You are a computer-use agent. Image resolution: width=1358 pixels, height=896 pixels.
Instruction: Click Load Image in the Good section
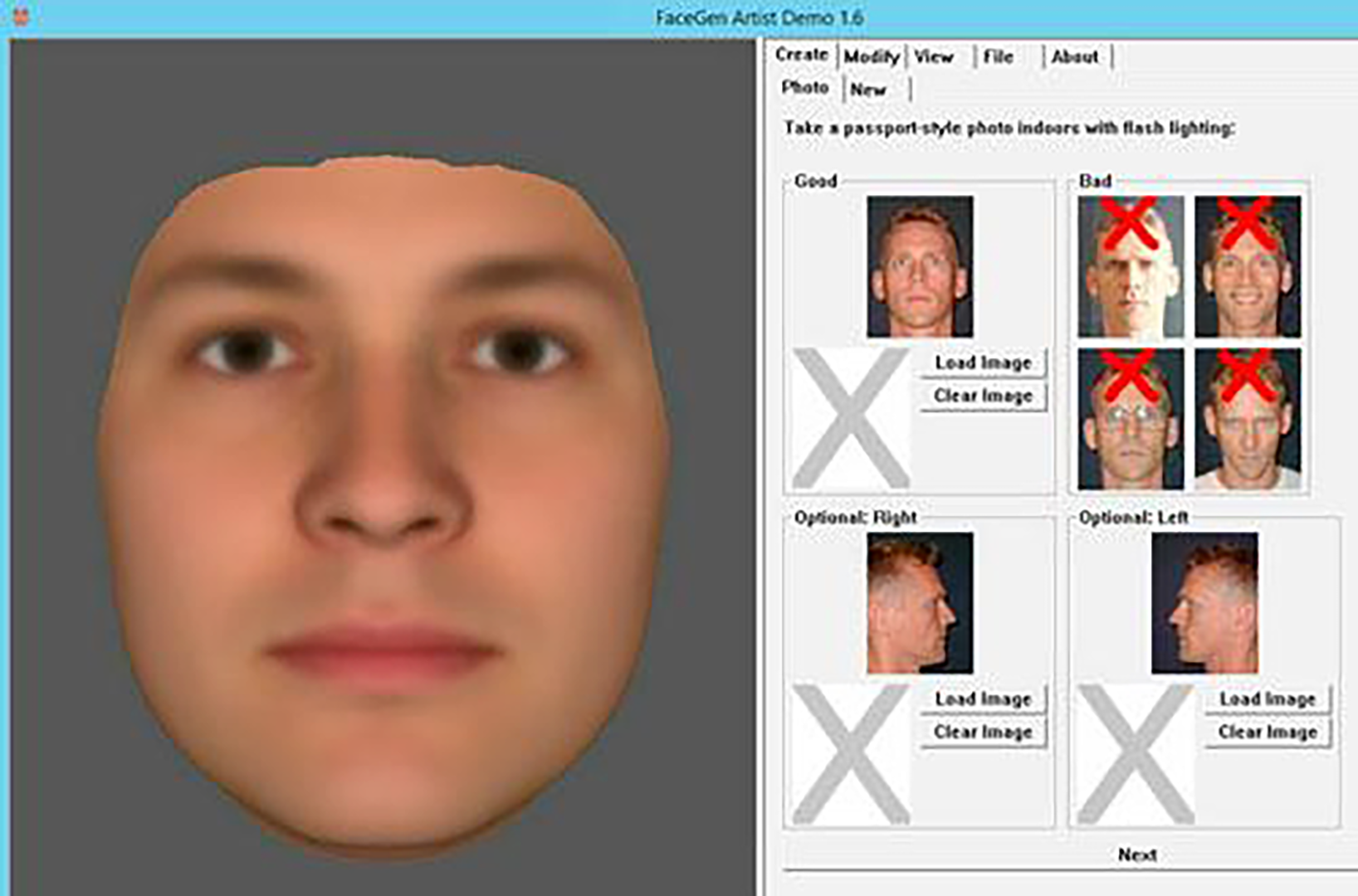click(x=982, y=363)
